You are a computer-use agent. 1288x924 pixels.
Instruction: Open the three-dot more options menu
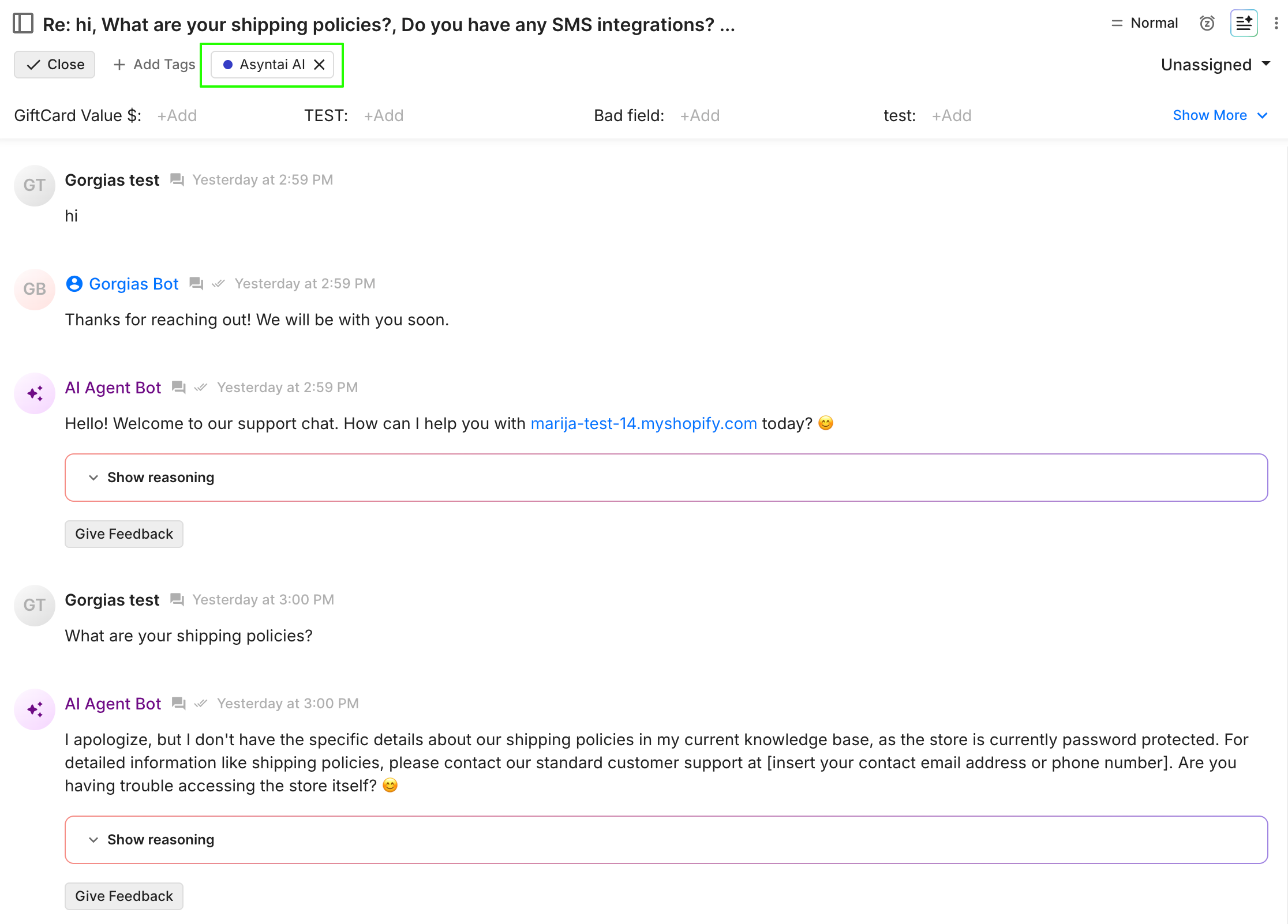coord(1276,24)
